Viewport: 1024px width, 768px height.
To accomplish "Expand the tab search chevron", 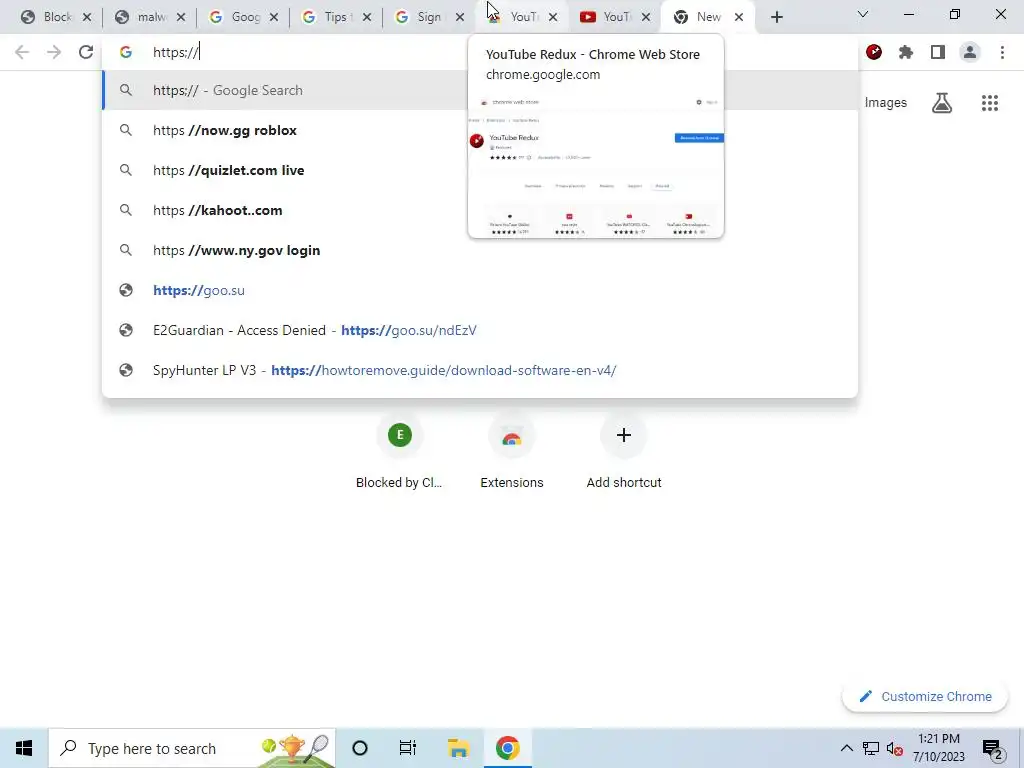I will click(863, 14).
